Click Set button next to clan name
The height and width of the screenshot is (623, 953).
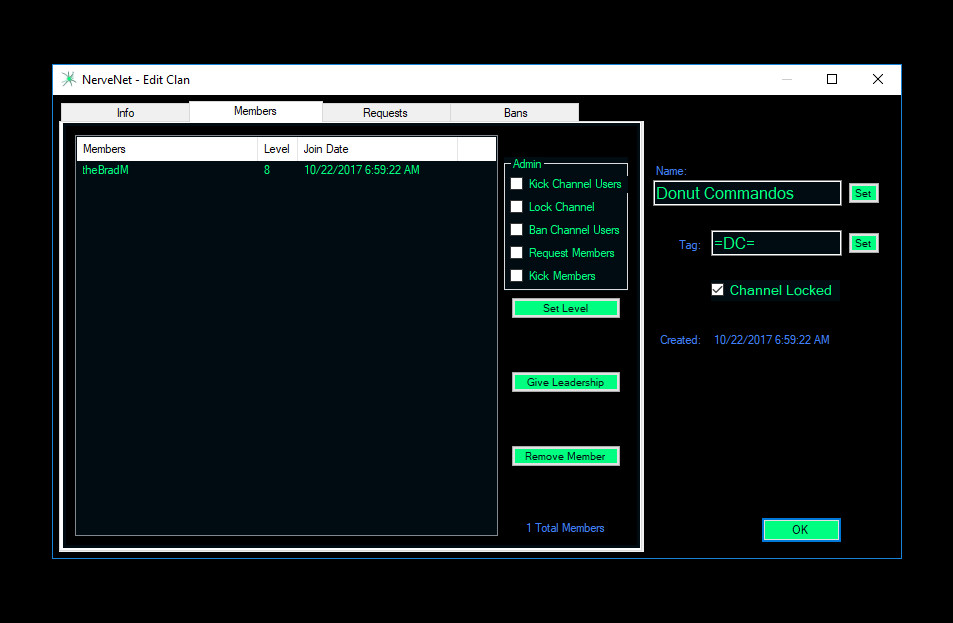point(863,193)
